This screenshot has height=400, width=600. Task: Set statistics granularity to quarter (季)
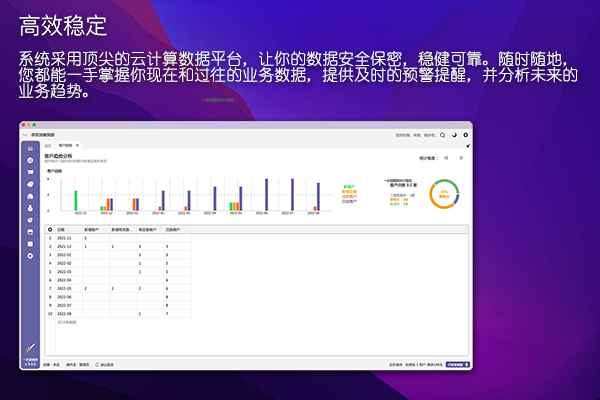(x=461, y=158)
